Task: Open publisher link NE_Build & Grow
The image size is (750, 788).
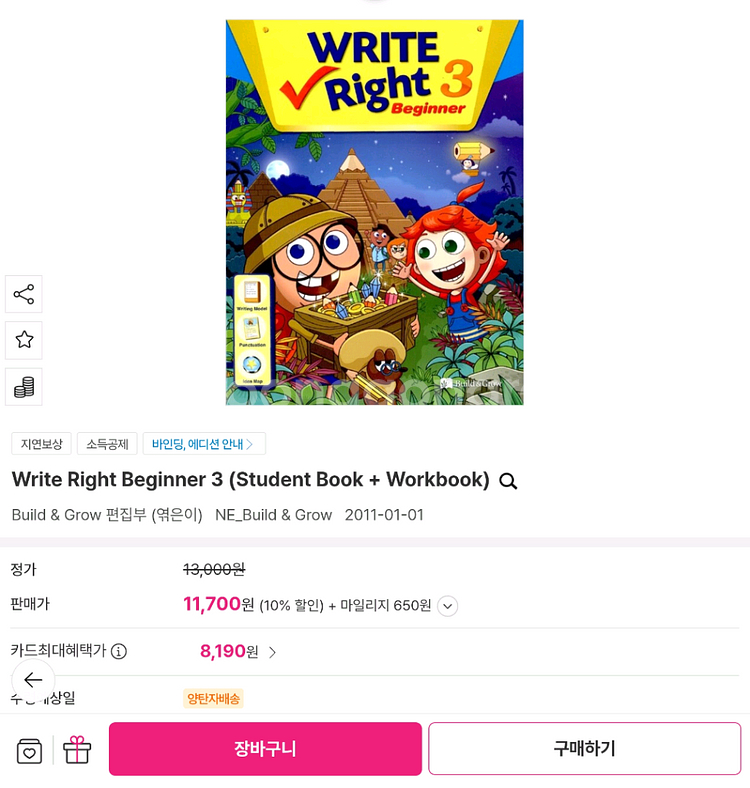Action: pyautogui.click(x=273, y=515)
